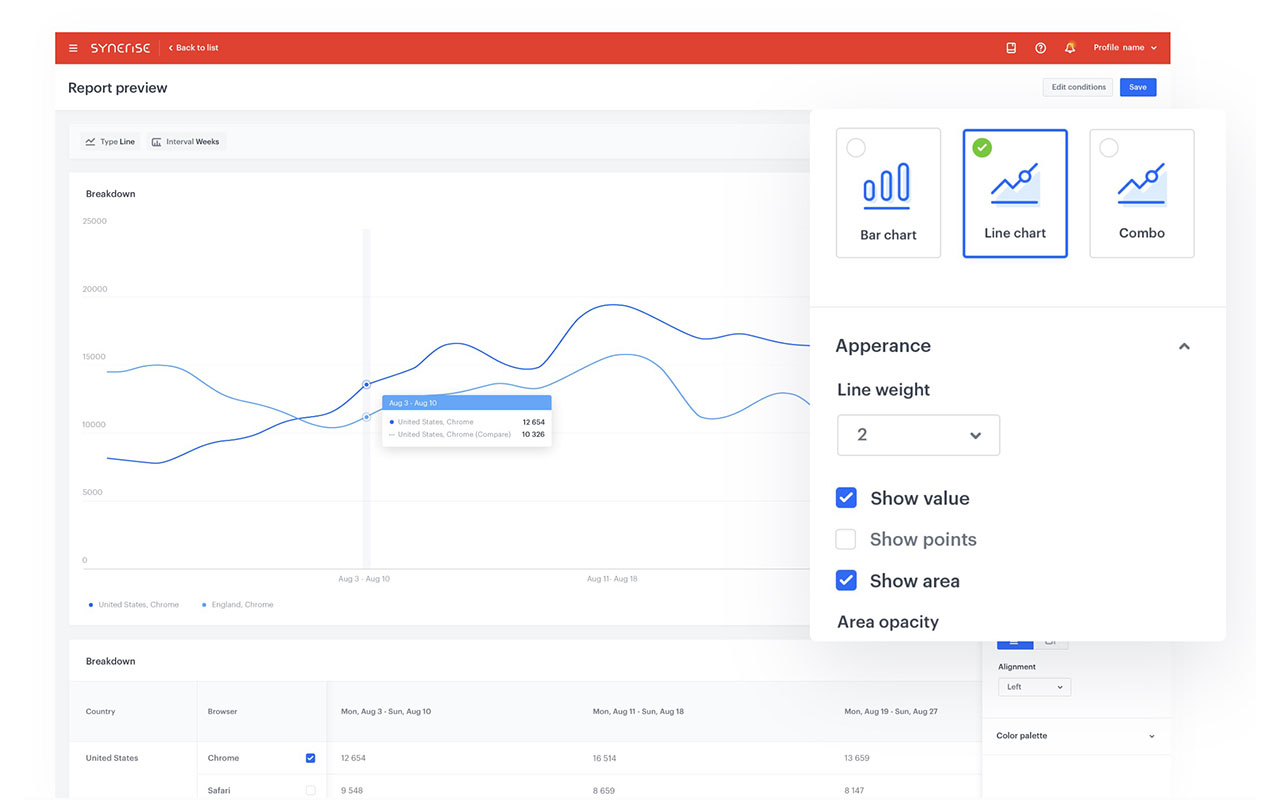Viewport: 1280px width, 800px height.
Task: Open the Profile name dropdown
Action: 1125,48
